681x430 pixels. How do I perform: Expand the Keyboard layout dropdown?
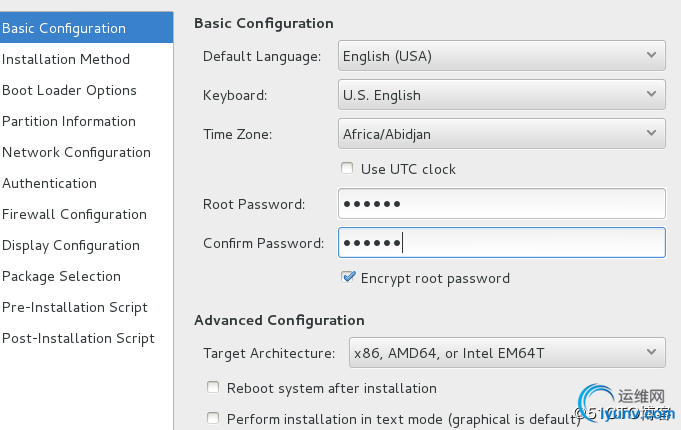pos(502,95)
